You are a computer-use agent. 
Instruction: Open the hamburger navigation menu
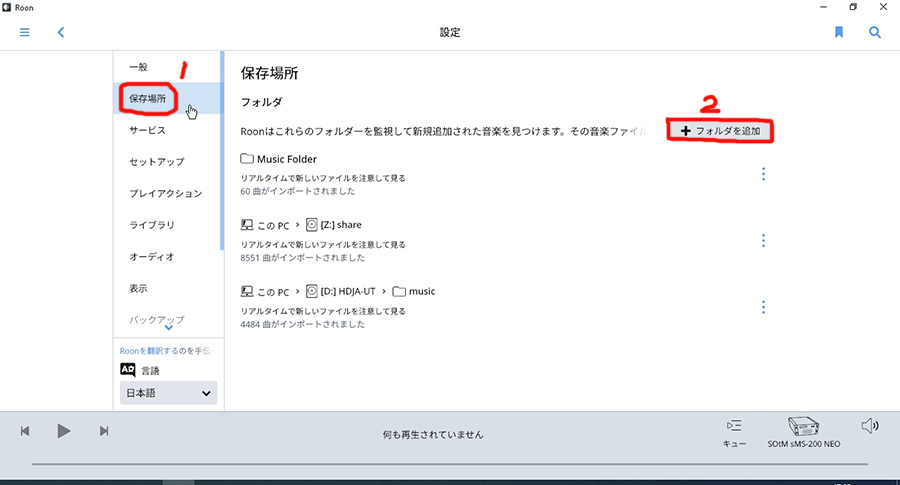(x=25, y=32)
